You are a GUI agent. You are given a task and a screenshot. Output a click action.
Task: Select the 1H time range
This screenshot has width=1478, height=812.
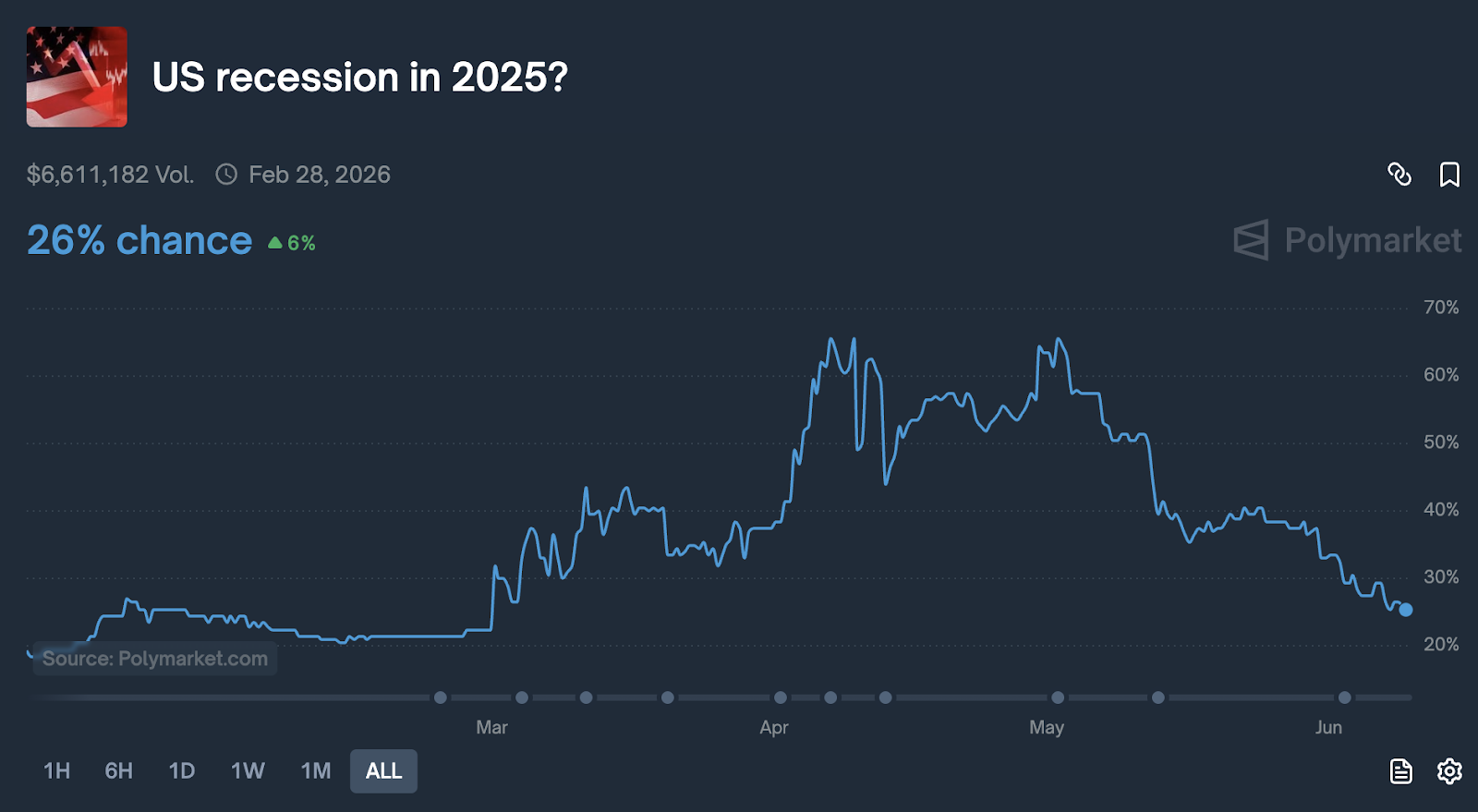56,770
